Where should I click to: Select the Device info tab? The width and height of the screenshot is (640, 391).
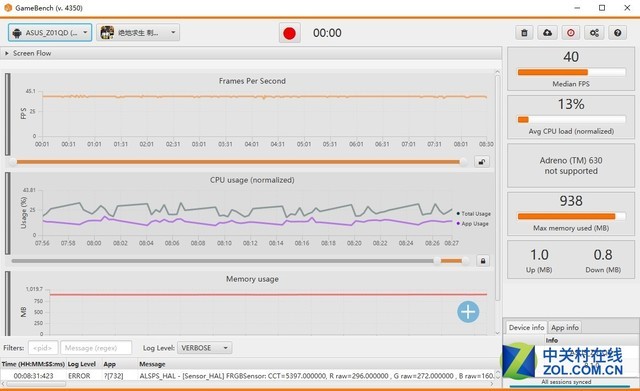[x=527, y=327]
